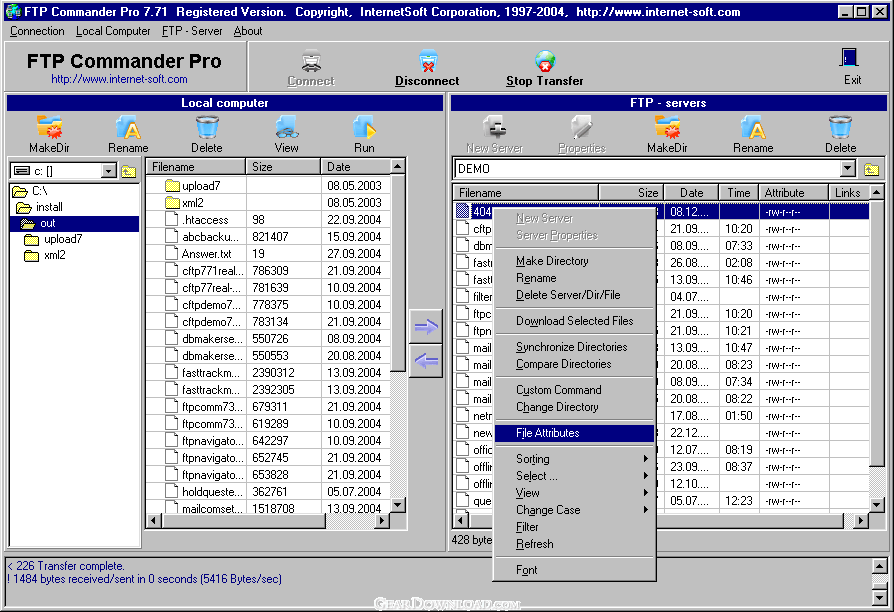Click the local Delete trash icon
Image resolution: width=894 pixels, height=612 pixels.
[207, 128]
